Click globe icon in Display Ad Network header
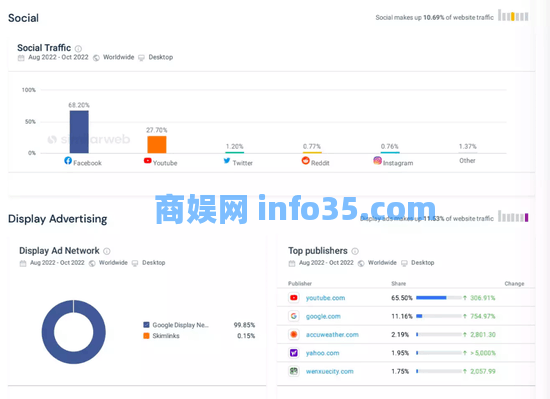The height and width of the screenshot is (399, 550). click(92, 263)
